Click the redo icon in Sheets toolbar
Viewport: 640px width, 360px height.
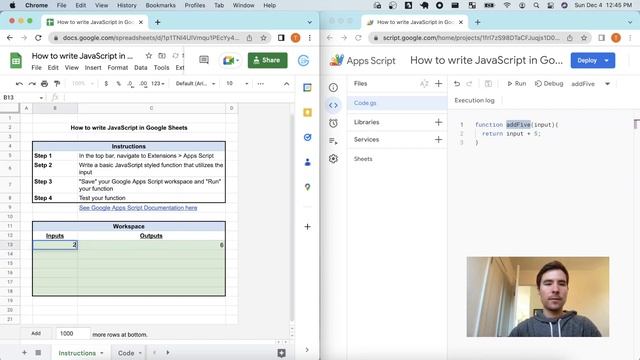32,84
